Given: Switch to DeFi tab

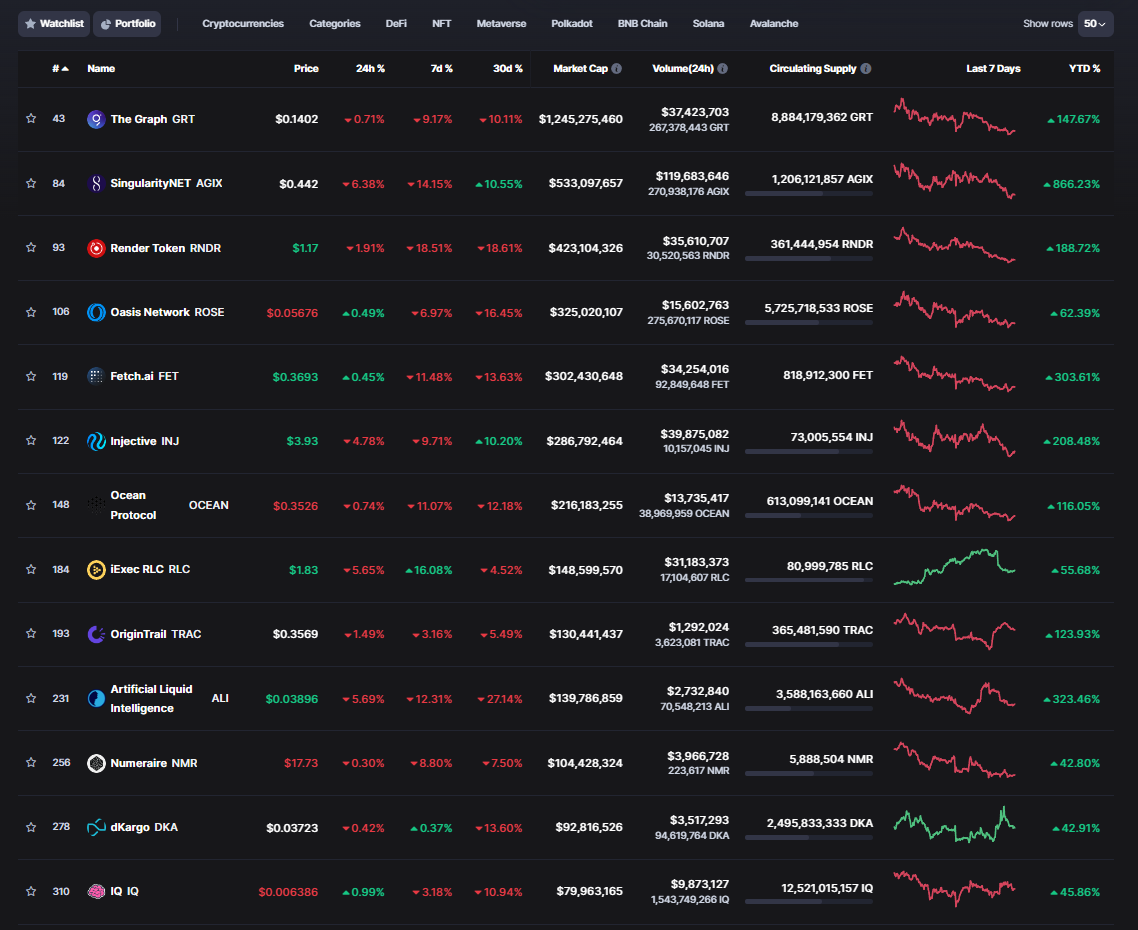Looking at the screenshot, I should (396, 24).
